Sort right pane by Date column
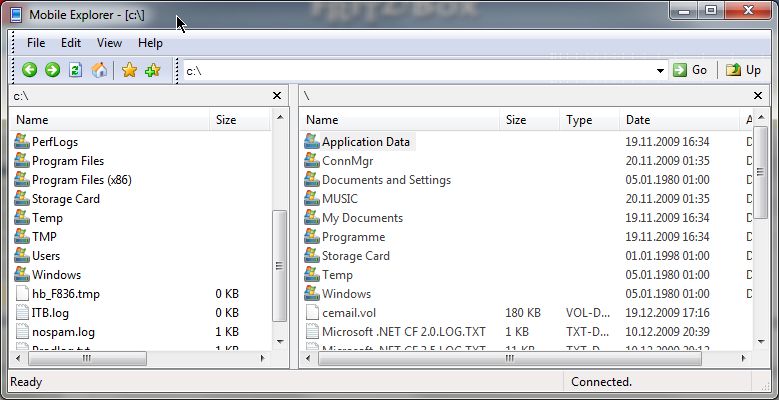Image resolution: width=779 pixels, height=400 pixels. pyautogui.click(x=680, y=120)
